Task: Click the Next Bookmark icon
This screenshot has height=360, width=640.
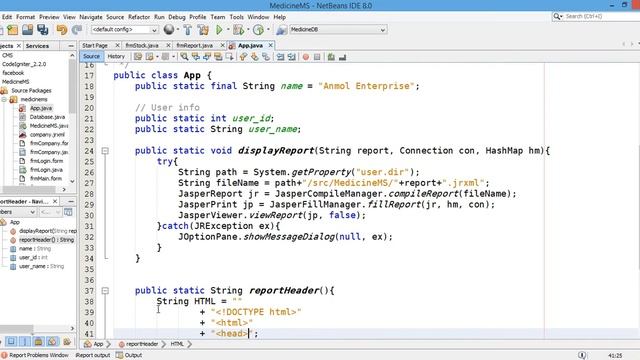Action: (255, 57)
